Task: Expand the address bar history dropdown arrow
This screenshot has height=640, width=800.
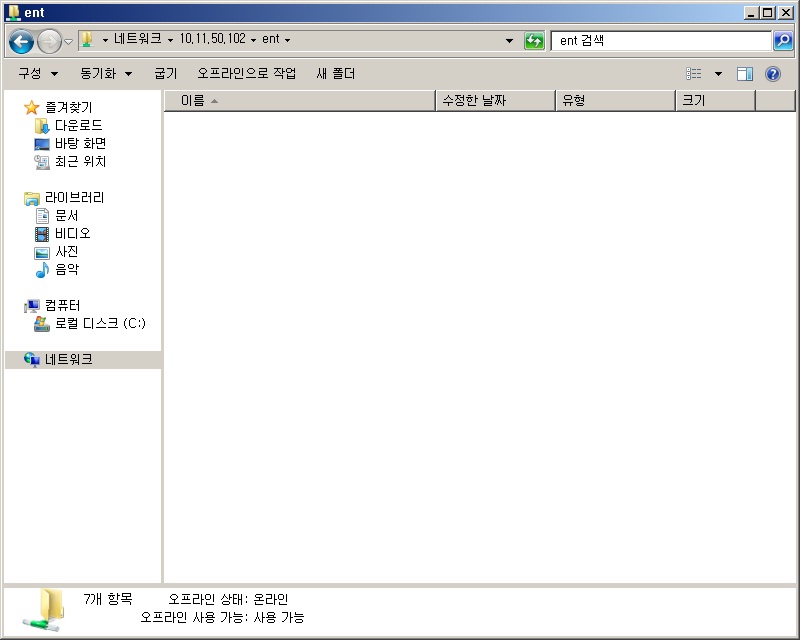Action: pyautogui.click(x=509, y=40)
